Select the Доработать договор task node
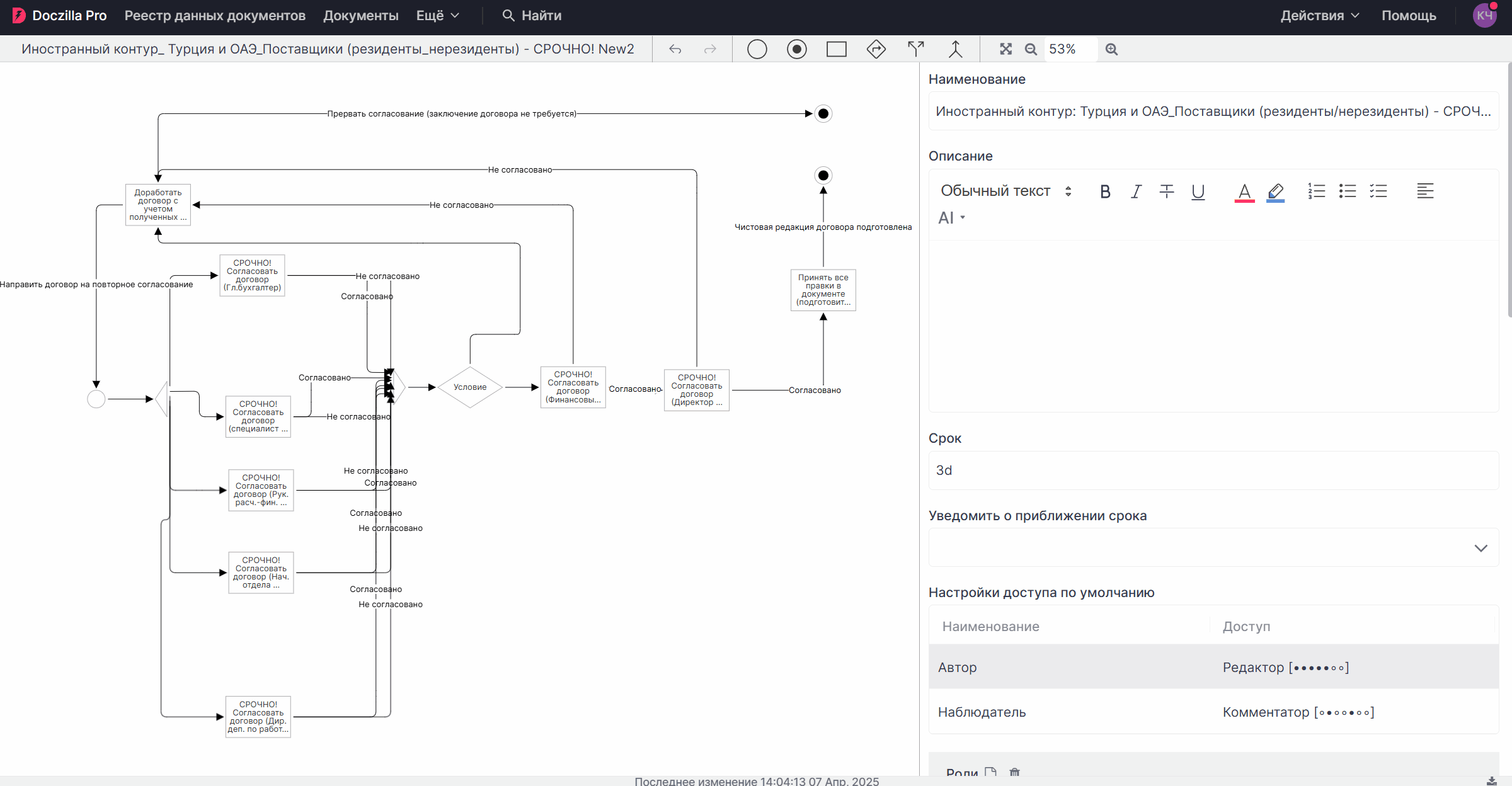The height and width of the screenshot is (786, 1512). 158,205
